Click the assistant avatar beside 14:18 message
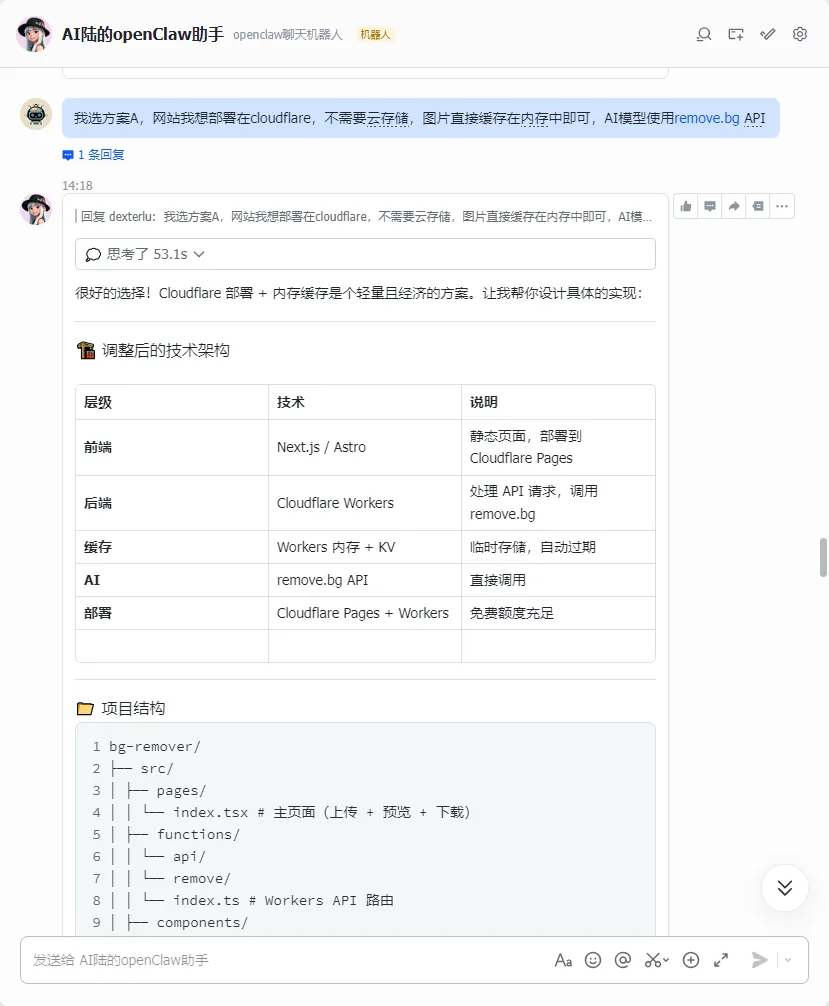The width and height of the screenshot is (829, 1006). [x=36, y=209]
